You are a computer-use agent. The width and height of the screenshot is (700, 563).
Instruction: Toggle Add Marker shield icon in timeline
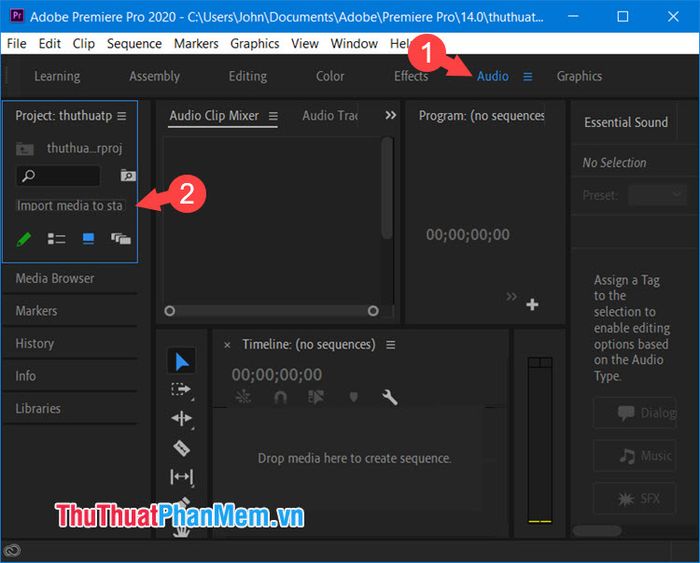tap(354, 397)
